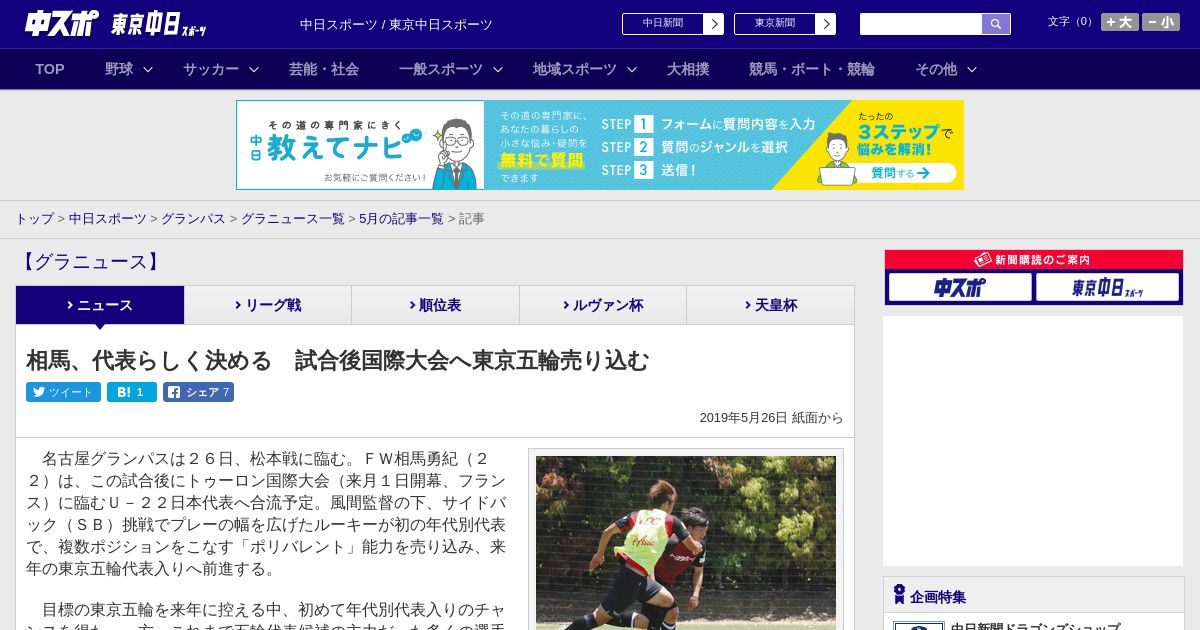This screenshot has height=630, width=1200.
Task: Select the ニュース tab
Action: click(100, 305)
